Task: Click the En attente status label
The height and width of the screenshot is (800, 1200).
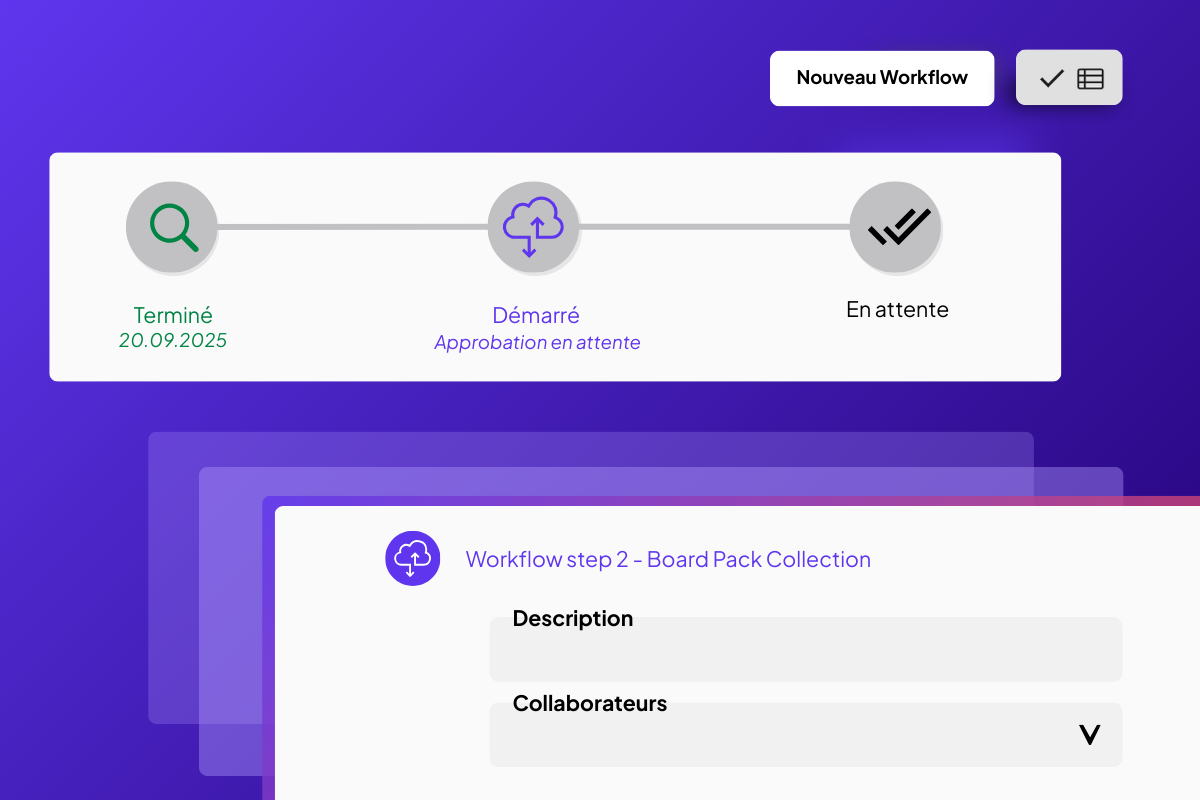Action: pyautogui.click(x=897, y=310)
